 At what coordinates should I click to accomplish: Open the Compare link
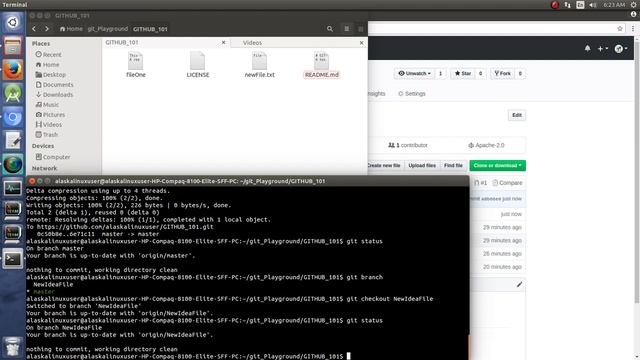(x=507, y=183)
